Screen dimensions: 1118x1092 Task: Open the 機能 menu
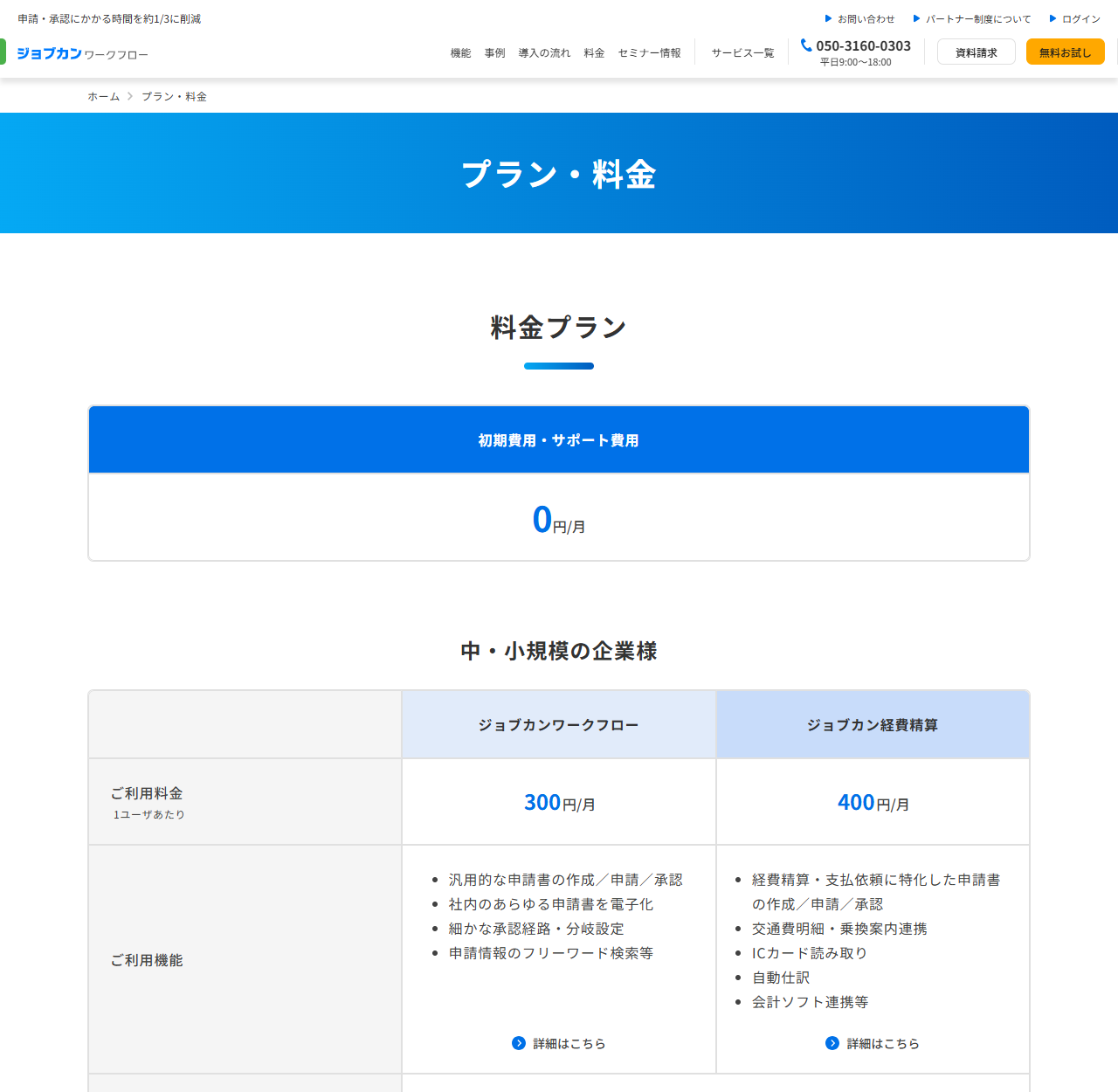[460, 53]
